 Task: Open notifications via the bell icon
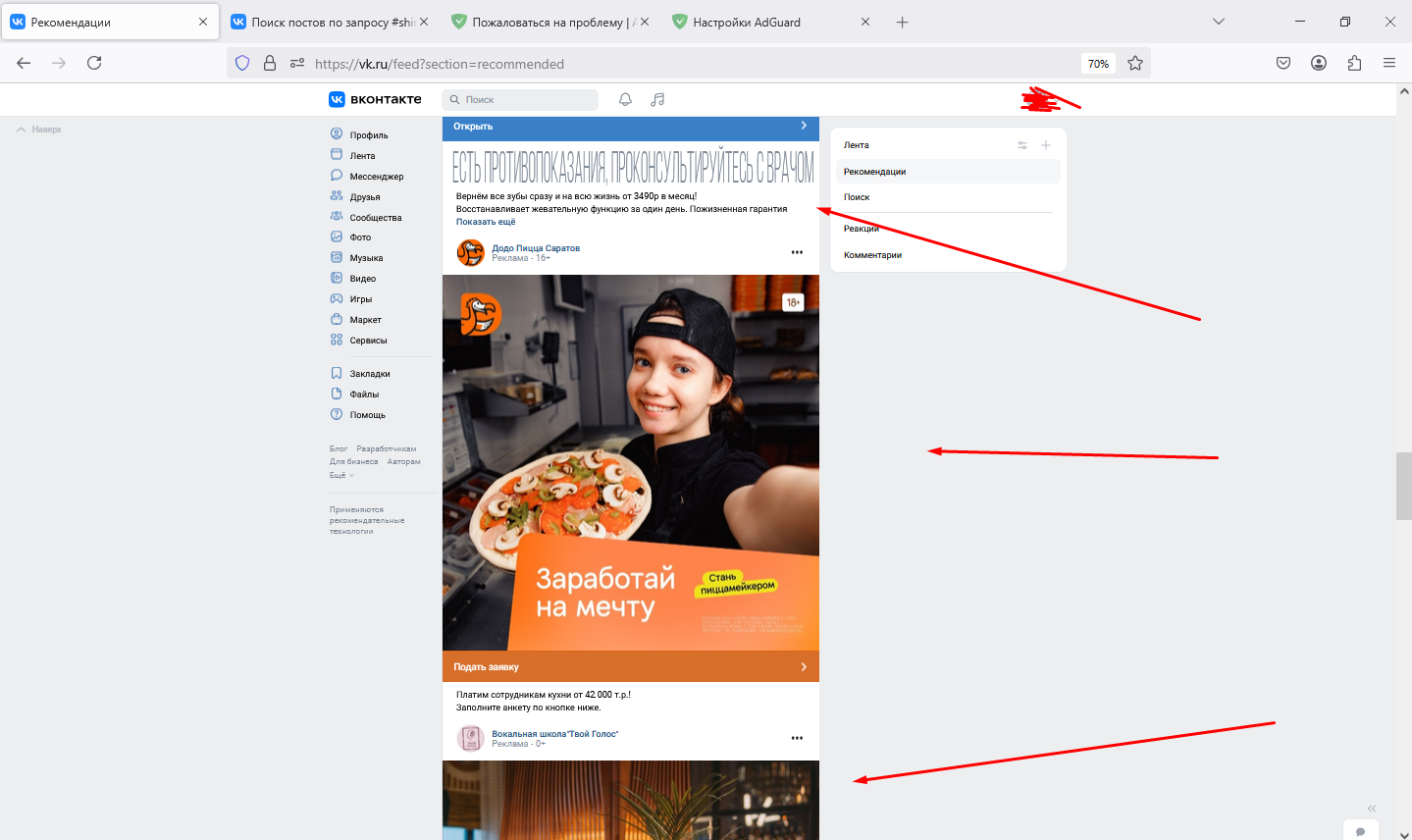click(625, 99)
